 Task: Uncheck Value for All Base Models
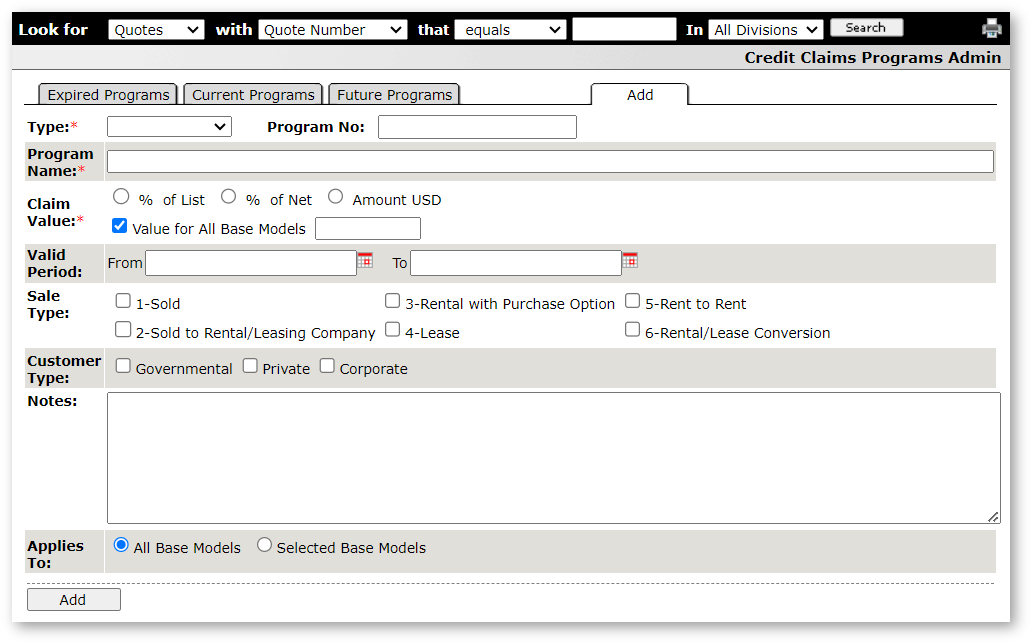pos(120,227)
